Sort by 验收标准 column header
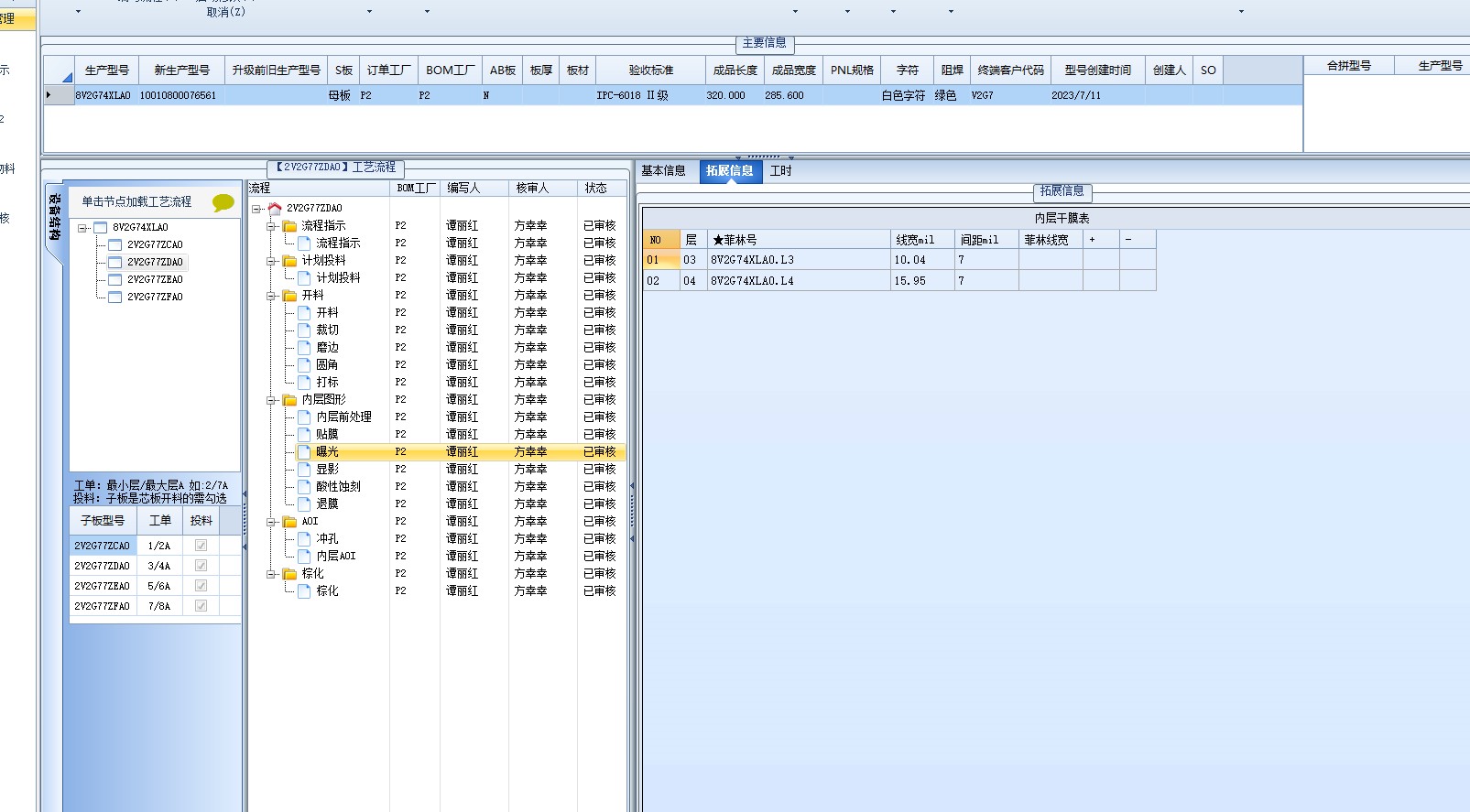The height and width of the screenshot is (812, 1470). point(651,70)
